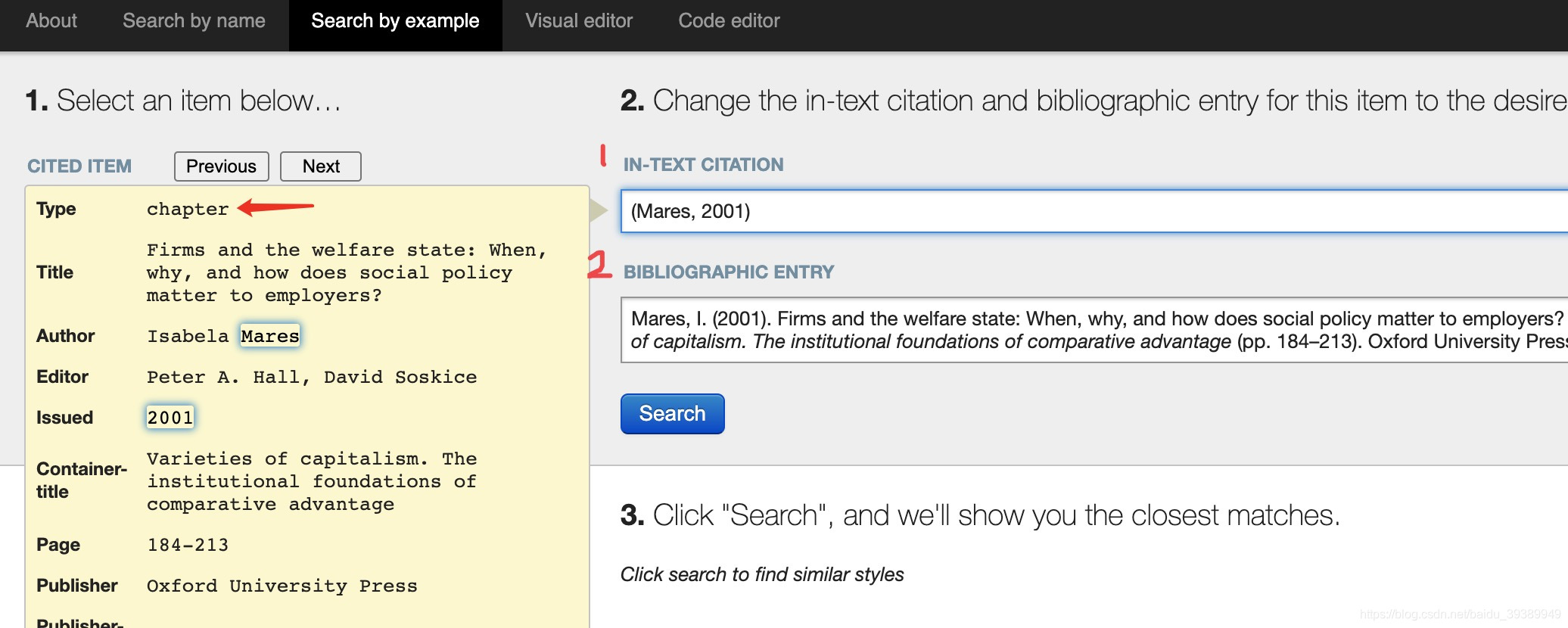This screenshot has height=628, width=1568.
Task: Click the 'IN-TEXT CITATION' label
Action: (x=703, y=165)
